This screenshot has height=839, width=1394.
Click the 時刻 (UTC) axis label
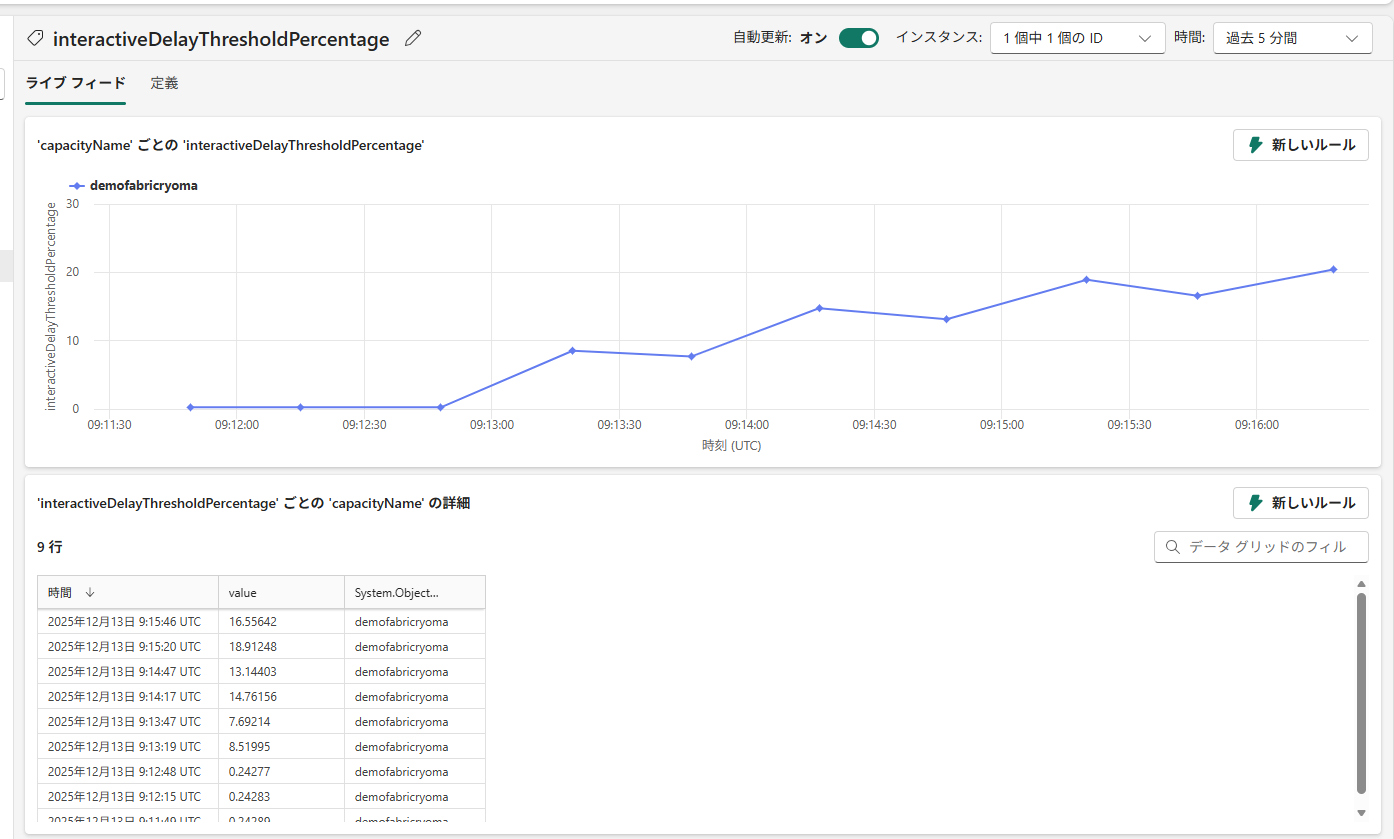pos(731,446)
